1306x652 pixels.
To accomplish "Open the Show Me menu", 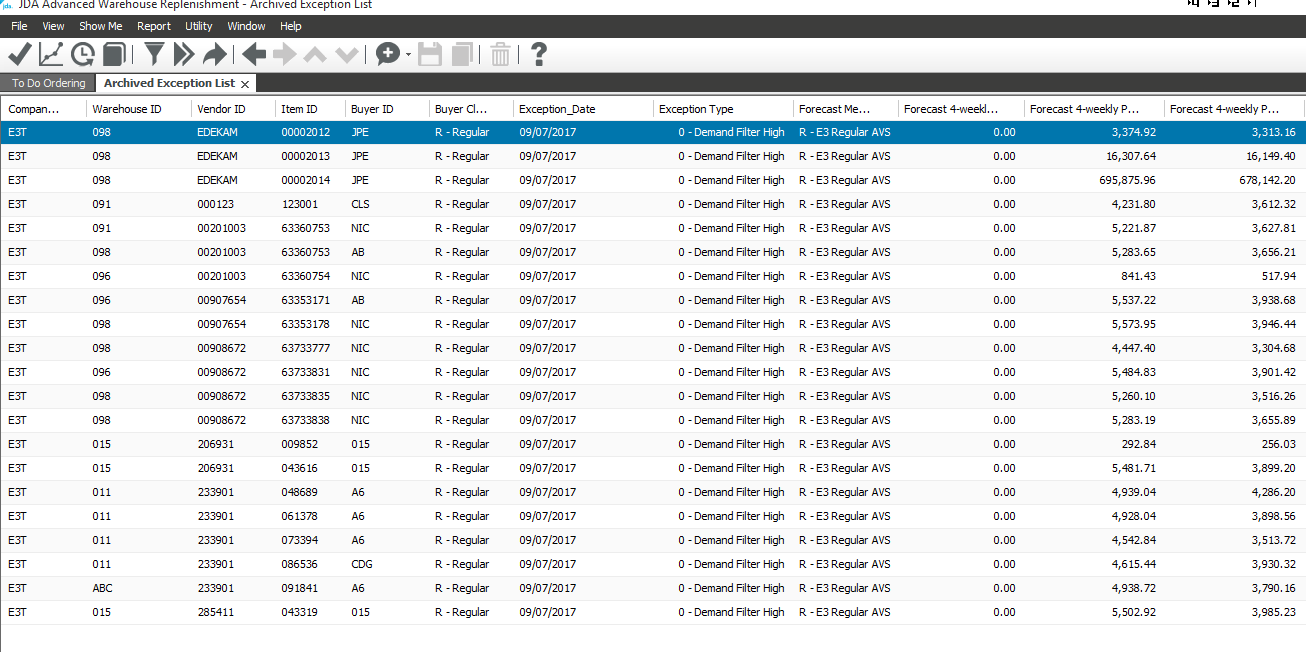I will click(100, 26).
